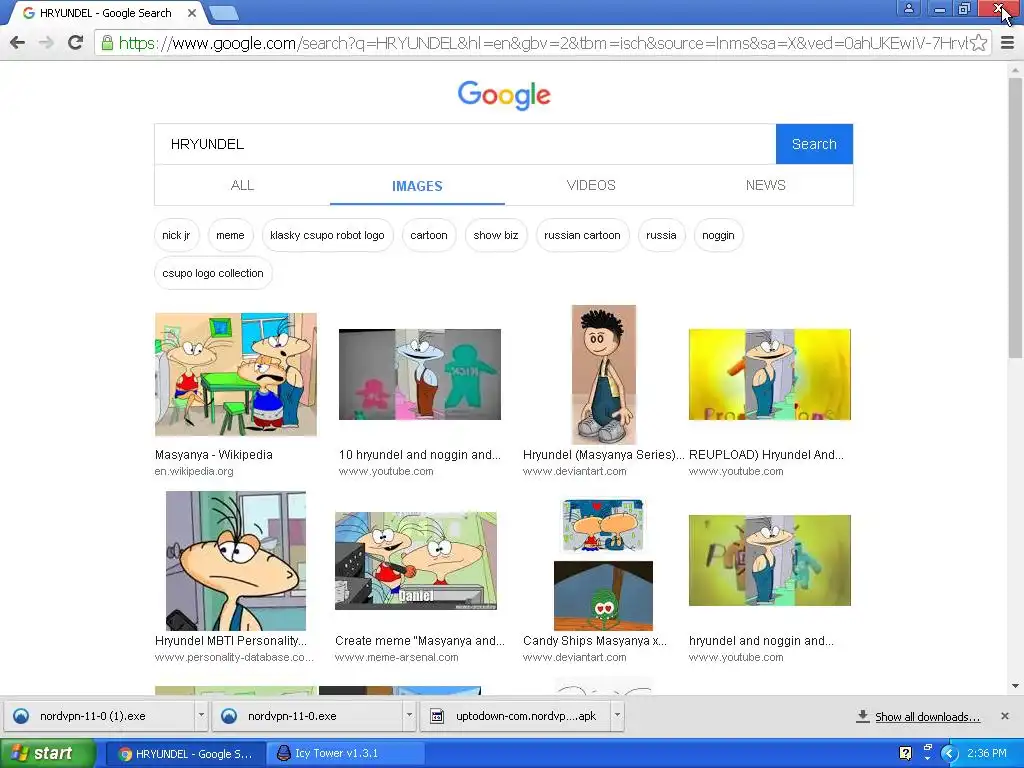The image size is (1024, 768).
Task: Select the show biz chip
Action: pyautogui.click(x=496, y=235)
